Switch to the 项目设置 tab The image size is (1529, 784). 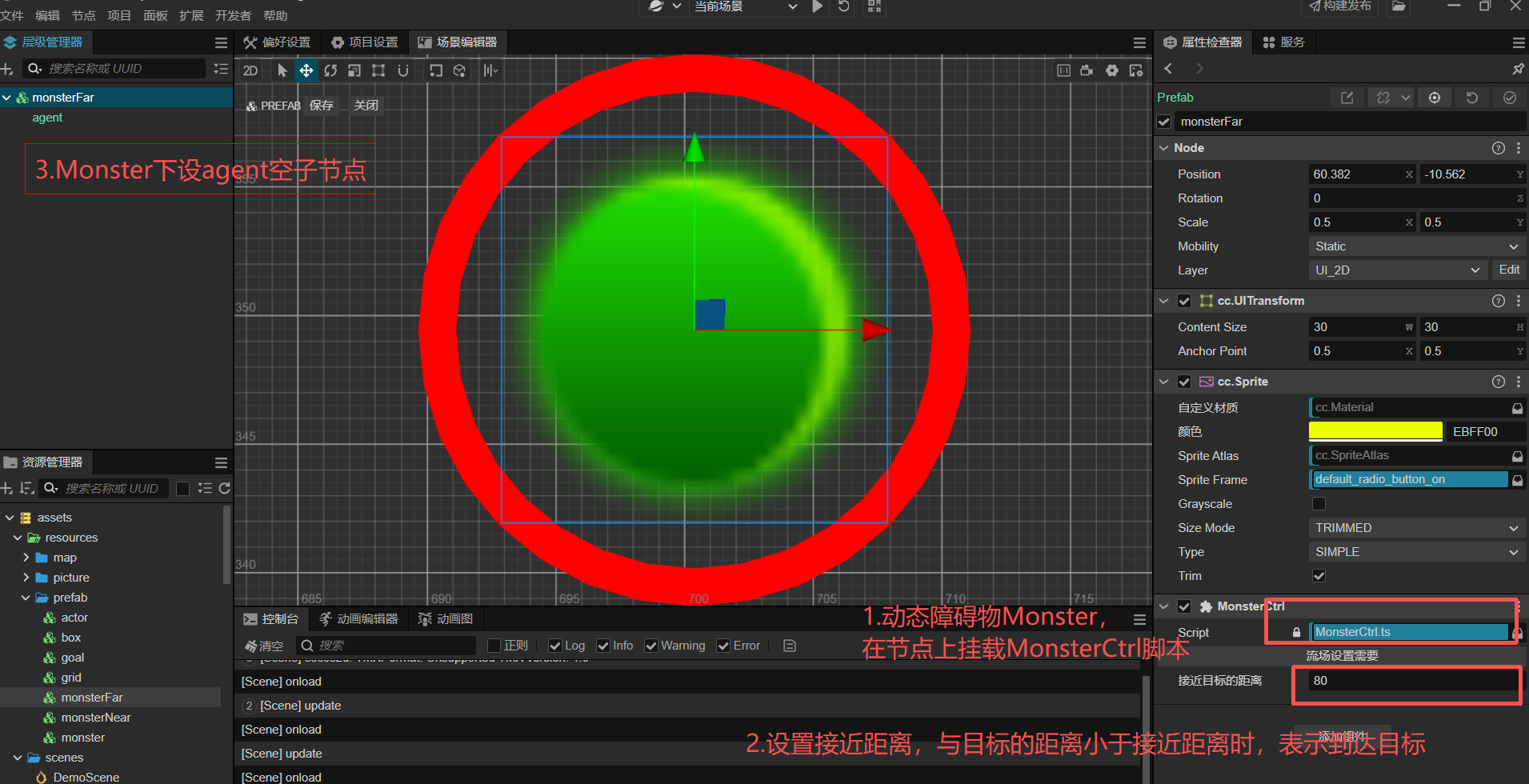click(x=365, y=42)
